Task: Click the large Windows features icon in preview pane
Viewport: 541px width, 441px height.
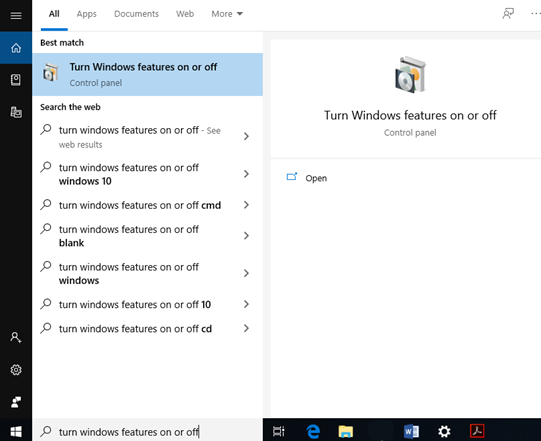Action: 410,75
